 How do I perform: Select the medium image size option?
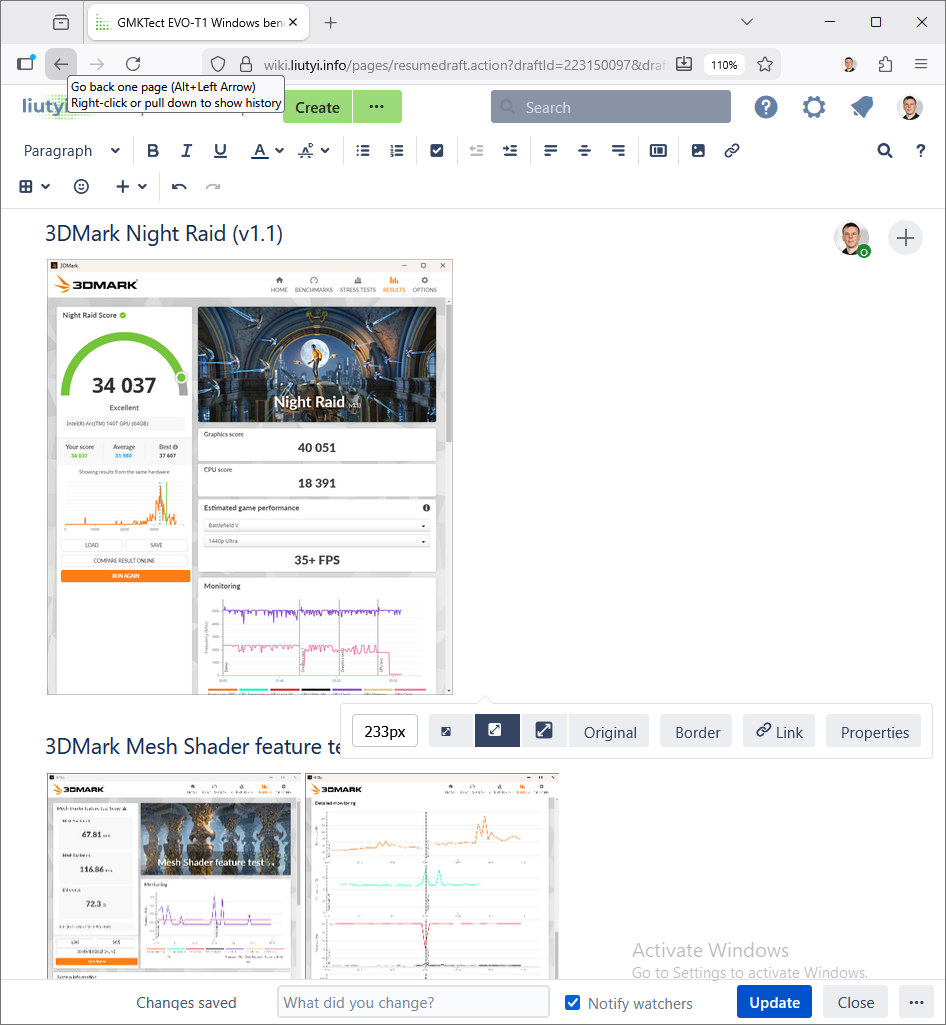[495, 732]
